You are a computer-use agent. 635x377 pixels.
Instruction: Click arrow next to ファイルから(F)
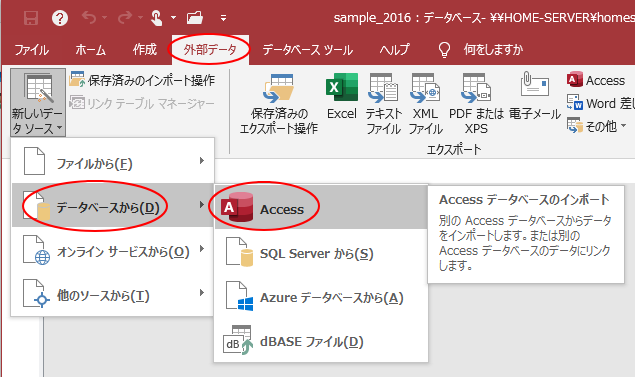coord(202,161)
